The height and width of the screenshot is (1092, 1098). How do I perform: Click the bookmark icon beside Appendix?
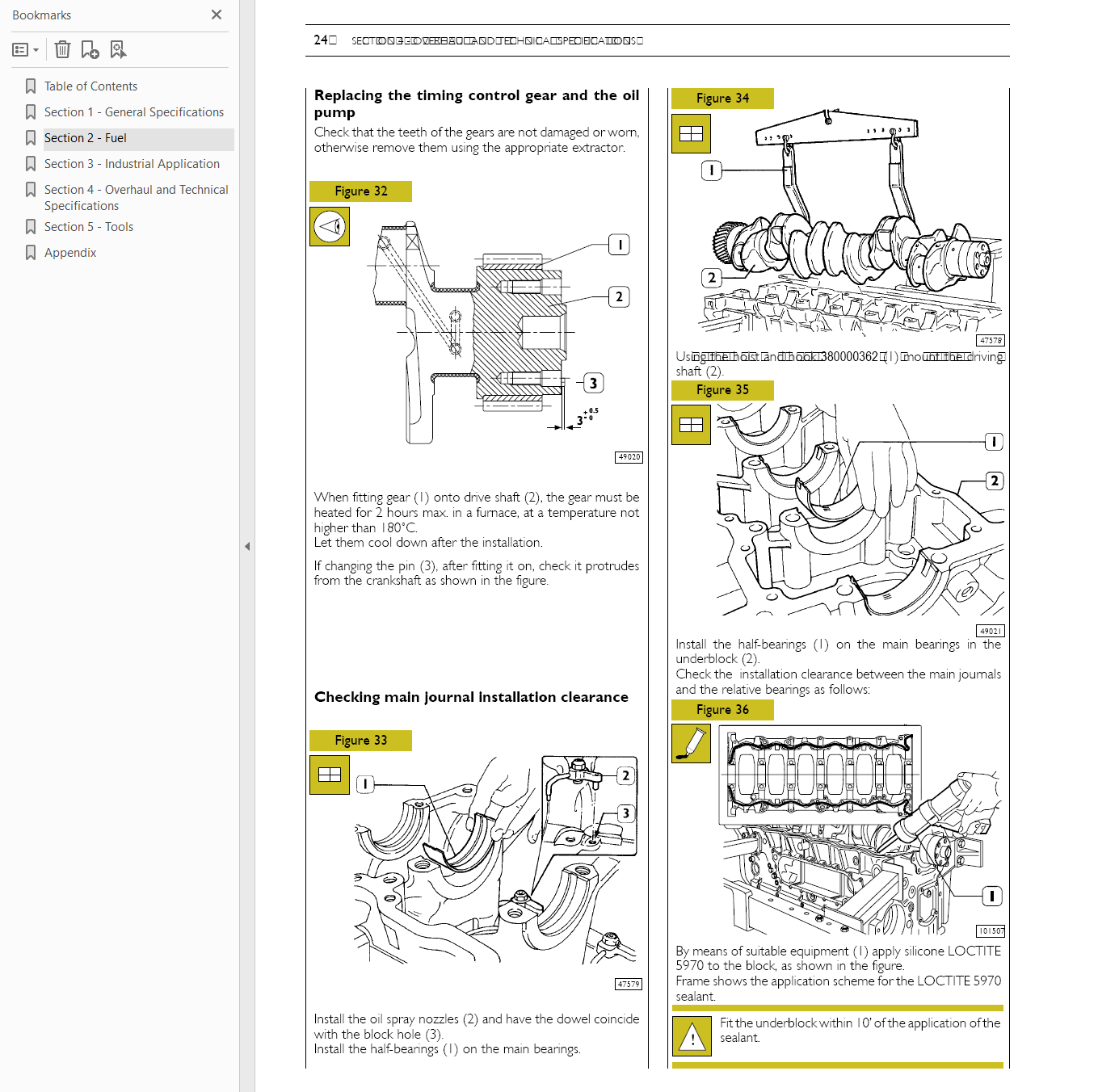[31, 253]
